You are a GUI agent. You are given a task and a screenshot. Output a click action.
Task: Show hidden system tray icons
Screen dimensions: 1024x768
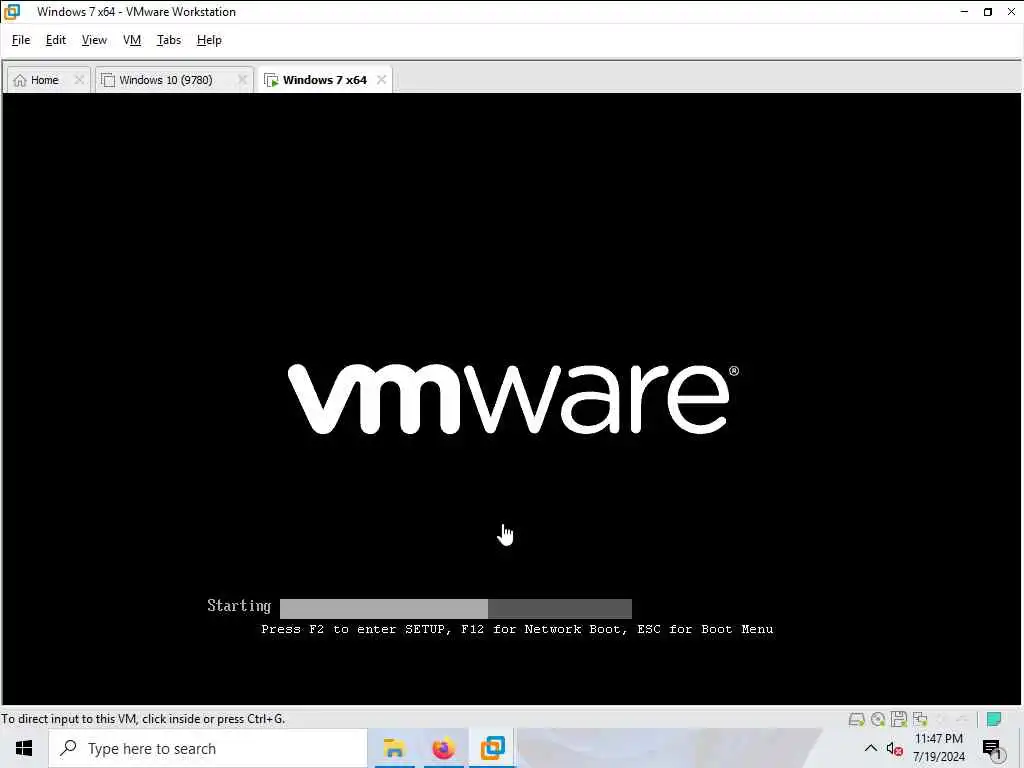(871, 748)
